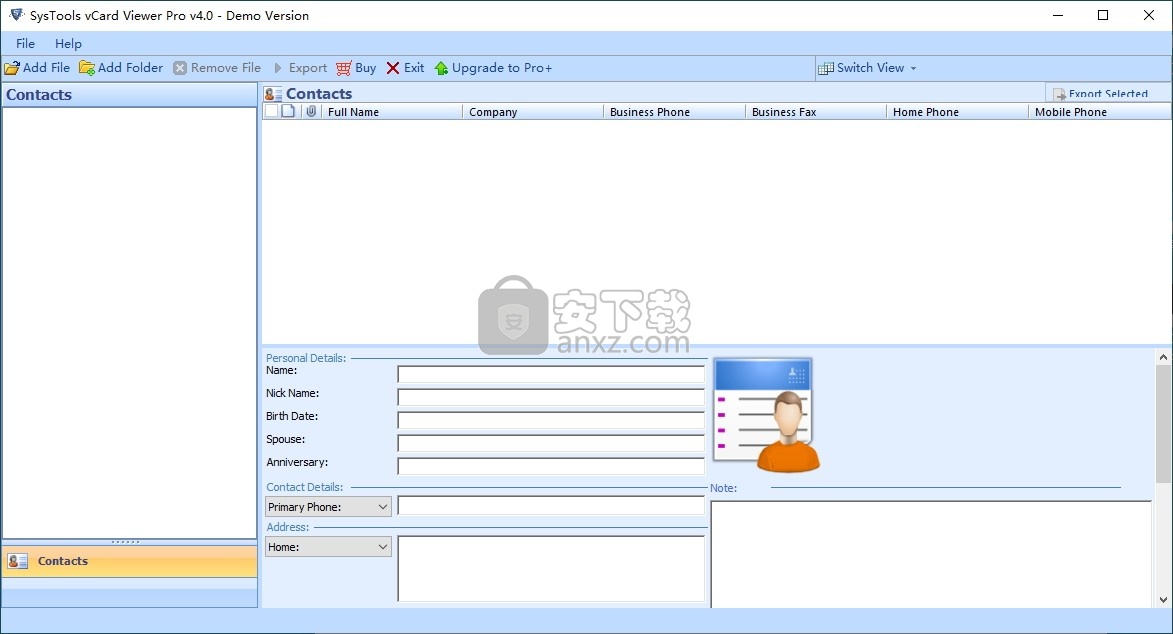Sort by Business Phone column
The height and width of the screenshot is (634, 1173).
point(674,112)
